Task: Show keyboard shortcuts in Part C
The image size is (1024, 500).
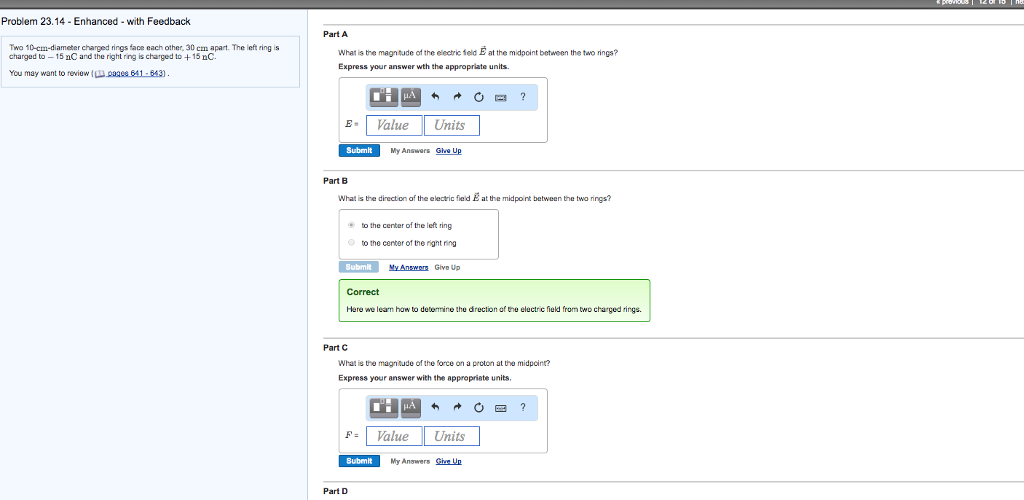Action: pos(501,409)
